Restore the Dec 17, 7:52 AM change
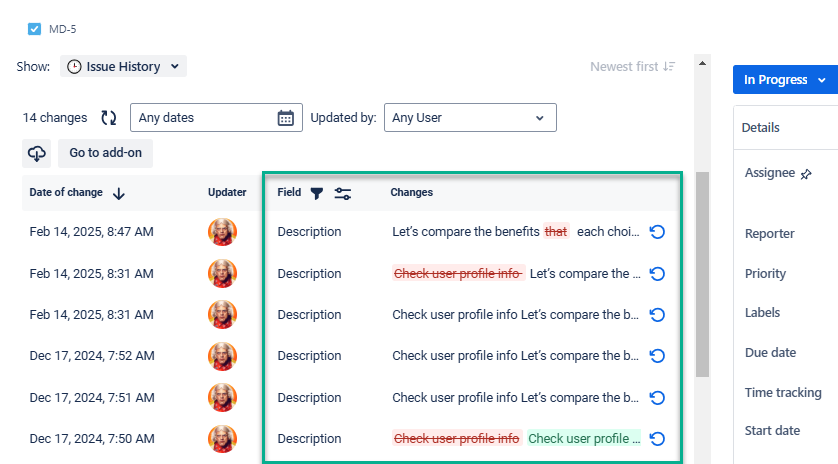This screenshot has width=838, height=464. pos(657,356)
